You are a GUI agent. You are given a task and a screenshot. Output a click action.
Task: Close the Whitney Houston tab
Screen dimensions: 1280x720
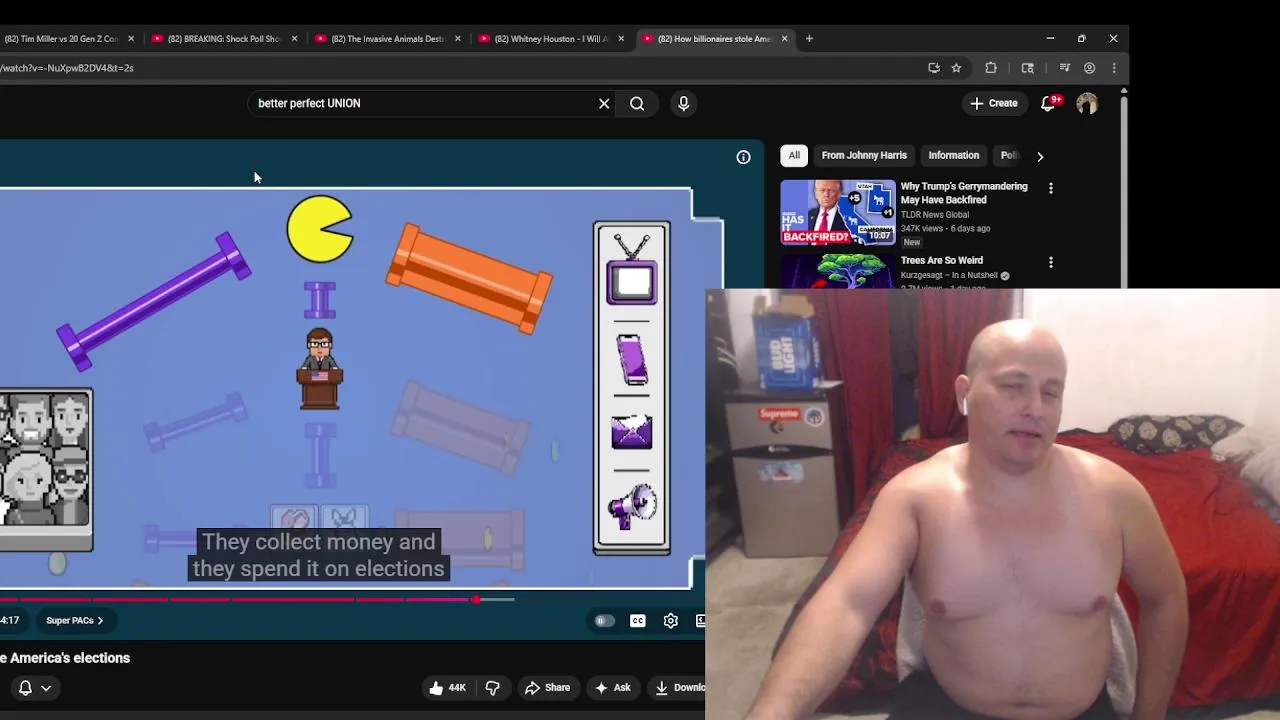621,39
